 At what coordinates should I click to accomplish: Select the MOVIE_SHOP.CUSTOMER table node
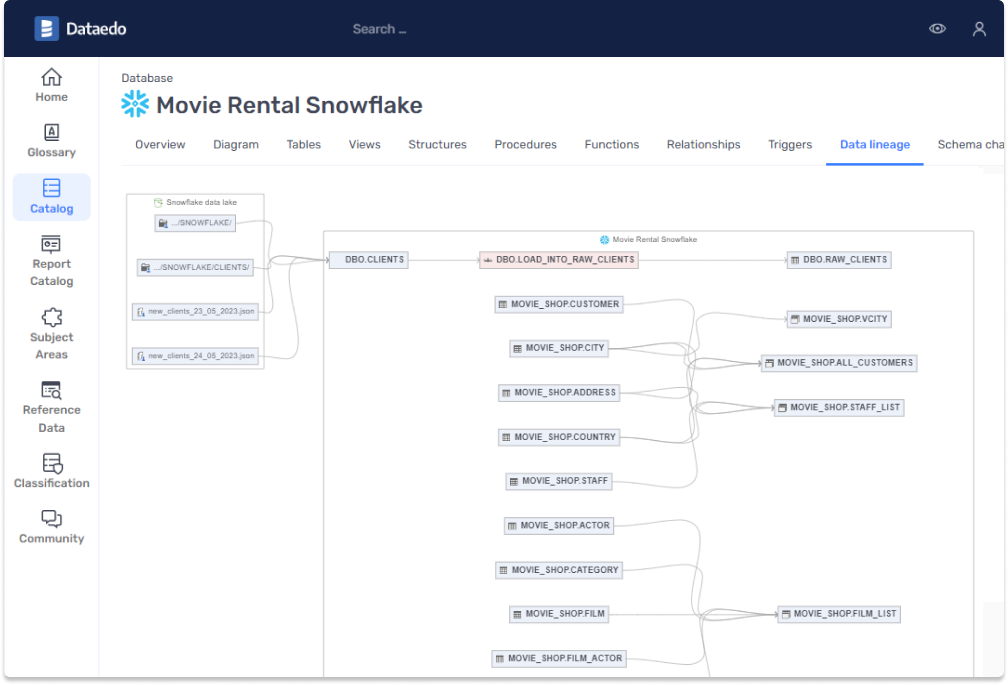[x=559, y=304]
